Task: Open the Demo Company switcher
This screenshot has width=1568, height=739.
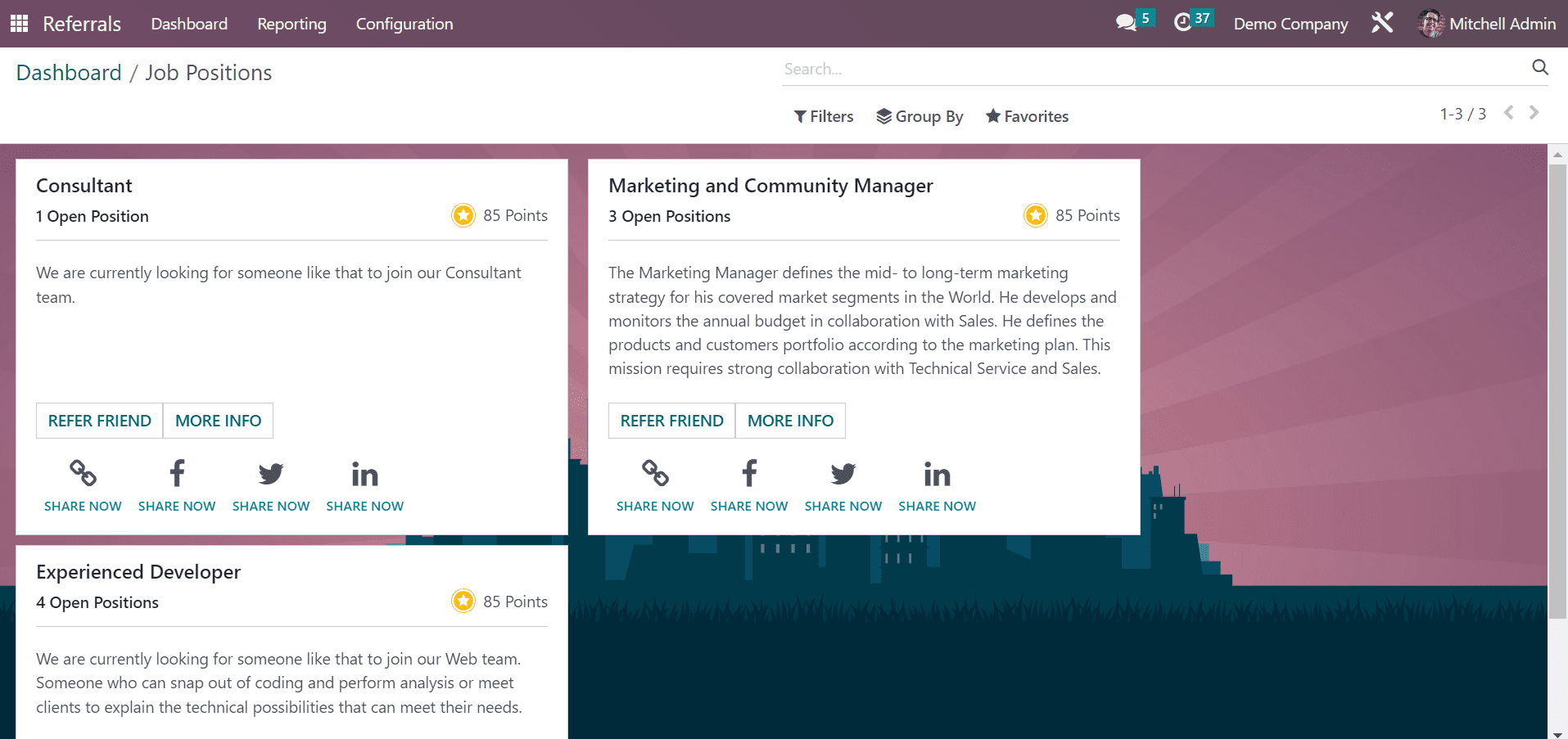Action: coord(1290,24)
